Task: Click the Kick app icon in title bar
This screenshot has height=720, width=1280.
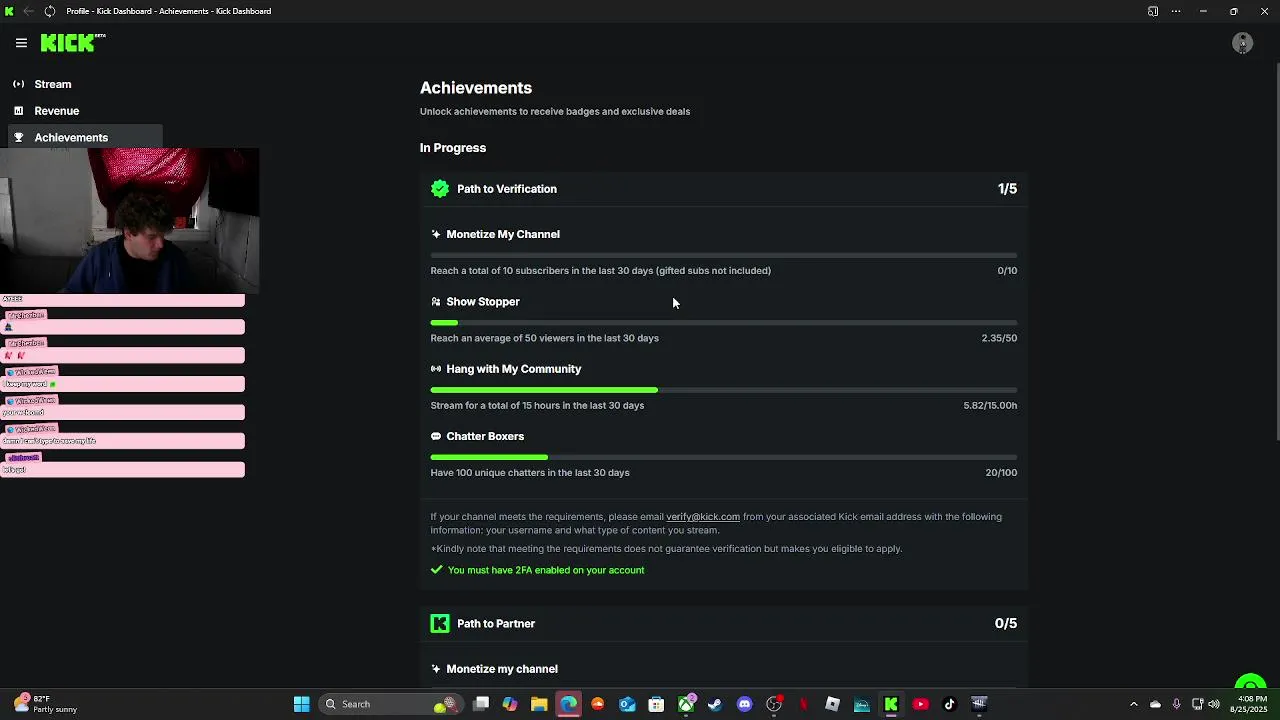Action: click(9, 11)
